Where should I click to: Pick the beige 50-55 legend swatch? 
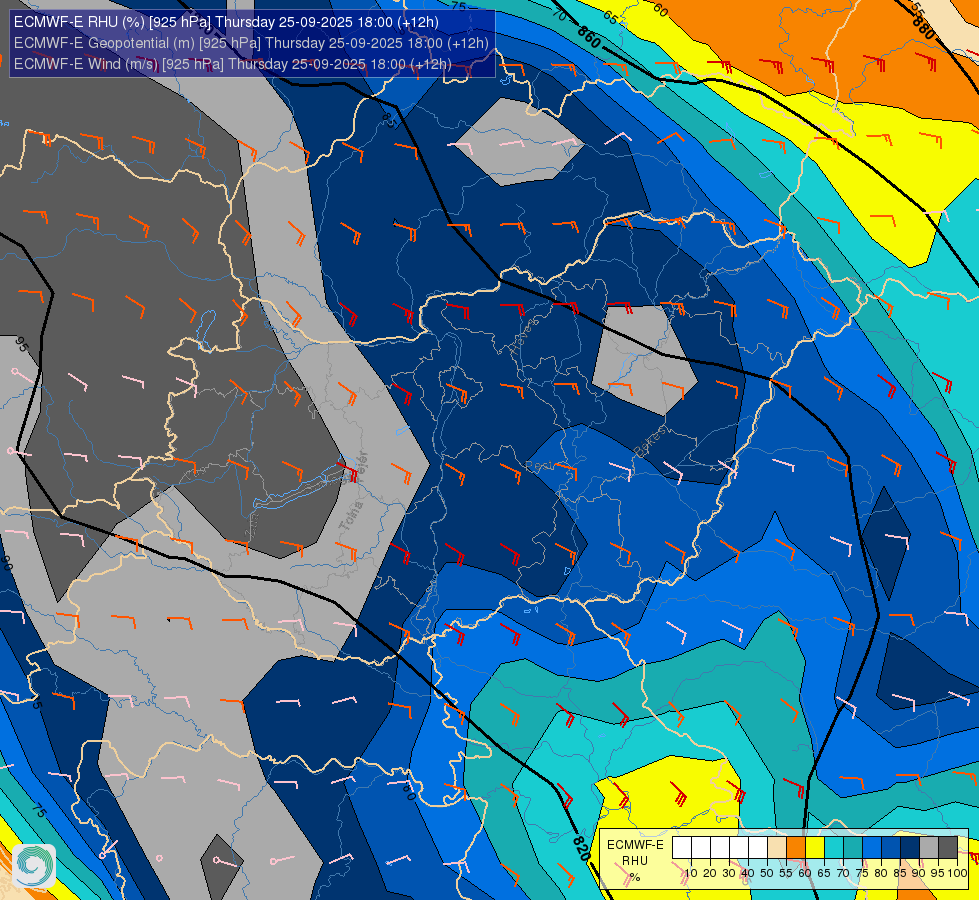point(777,847)
